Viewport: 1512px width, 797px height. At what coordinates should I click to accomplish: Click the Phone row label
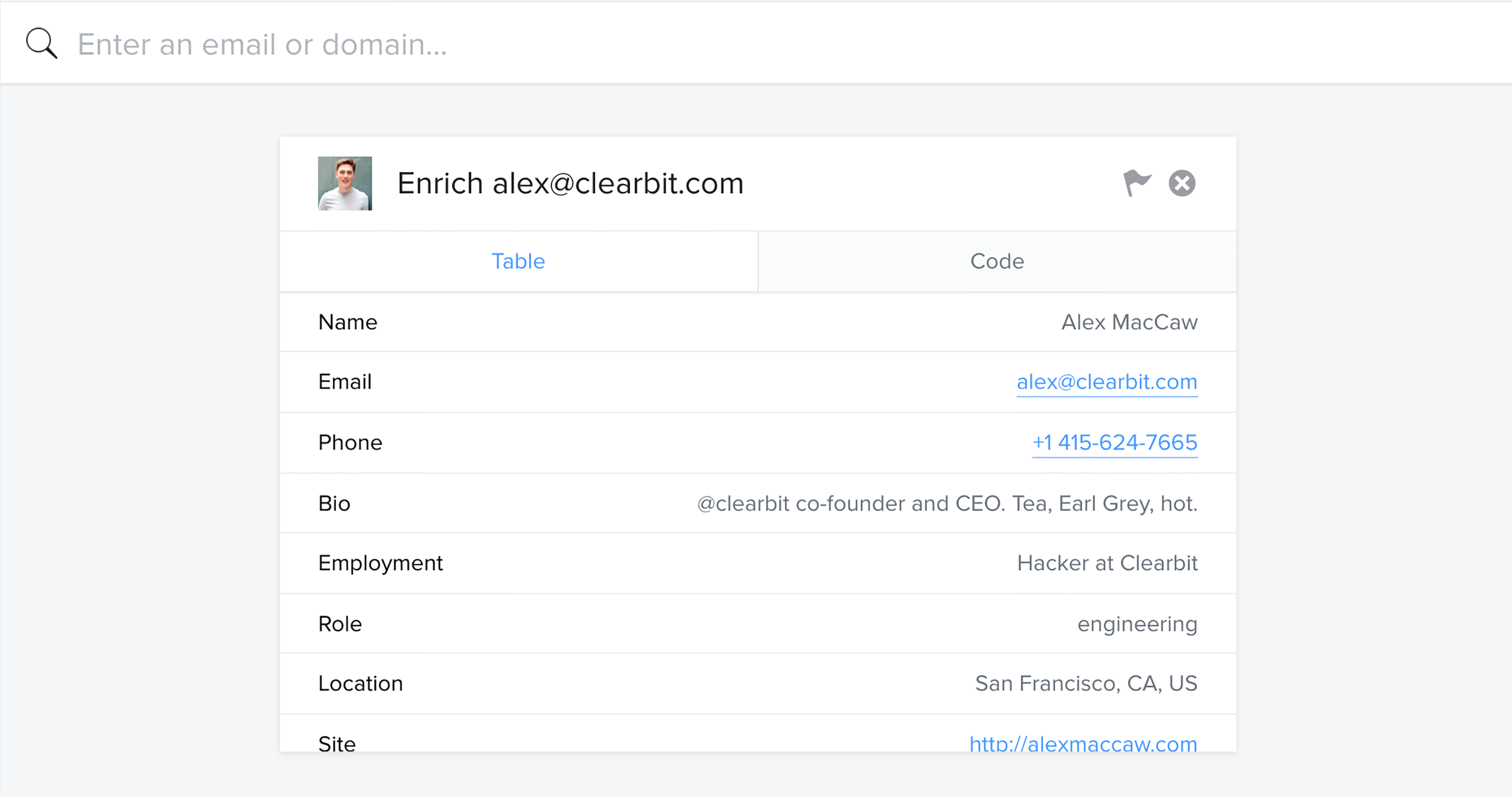click(x=350, y=443)
